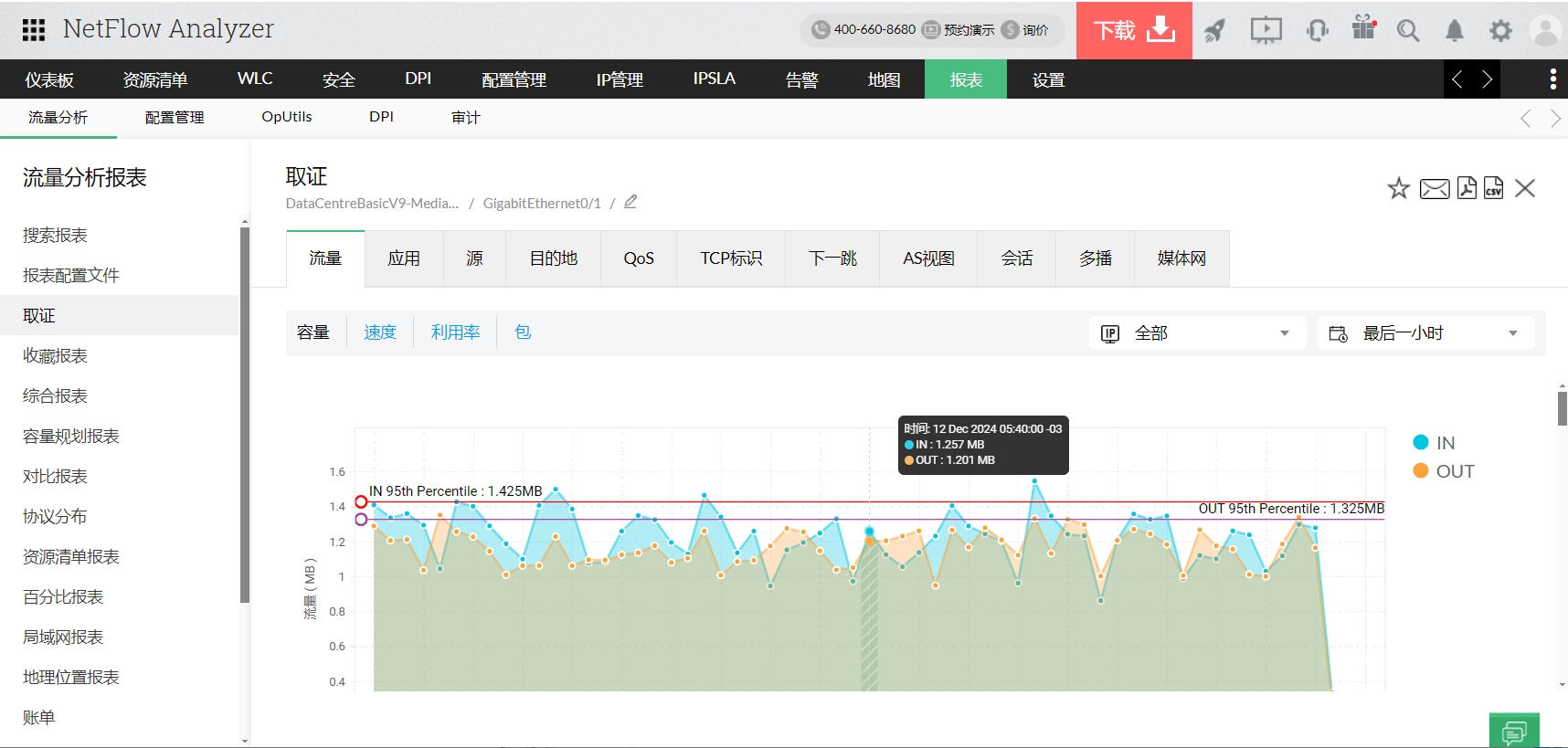Select 容量规划报表 in the sidebar

pos(71,437)
